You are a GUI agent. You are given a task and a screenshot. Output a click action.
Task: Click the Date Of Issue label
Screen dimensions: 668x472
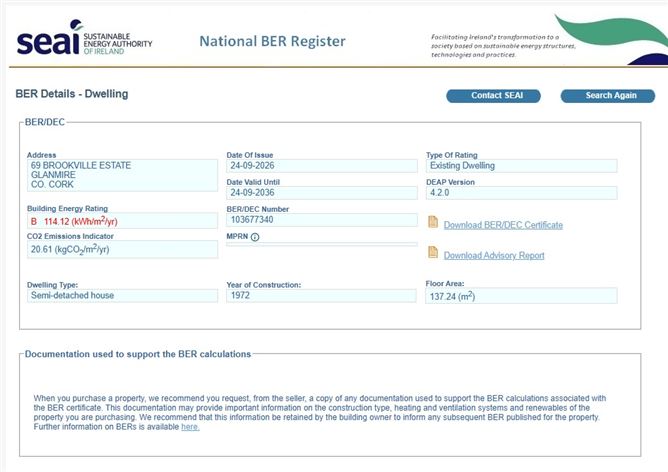pos(250,155)
